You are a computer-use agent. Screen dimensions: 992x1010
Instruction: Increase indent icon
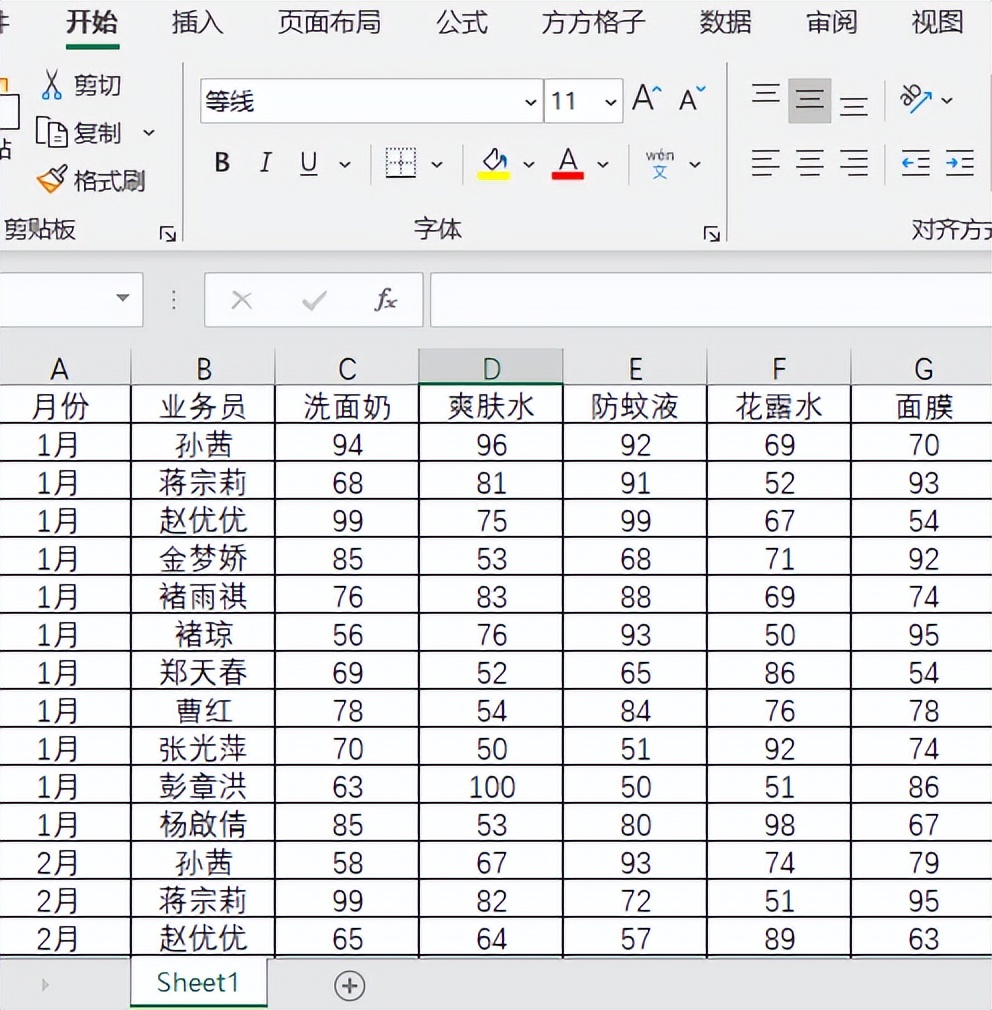[x=960, y=163]
